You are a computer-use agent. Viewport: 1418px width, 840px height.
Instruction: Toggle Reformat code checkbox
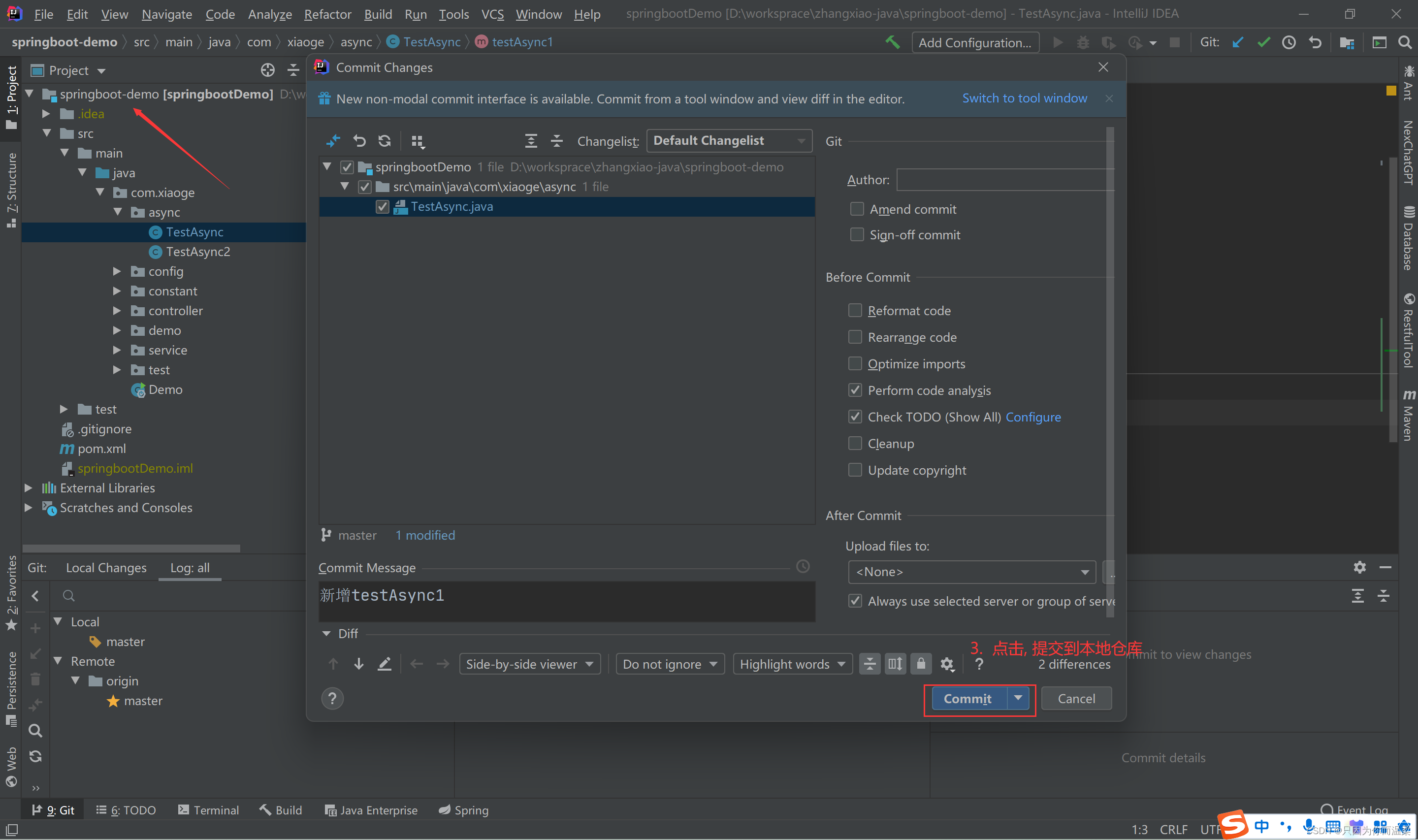(855, 310)
